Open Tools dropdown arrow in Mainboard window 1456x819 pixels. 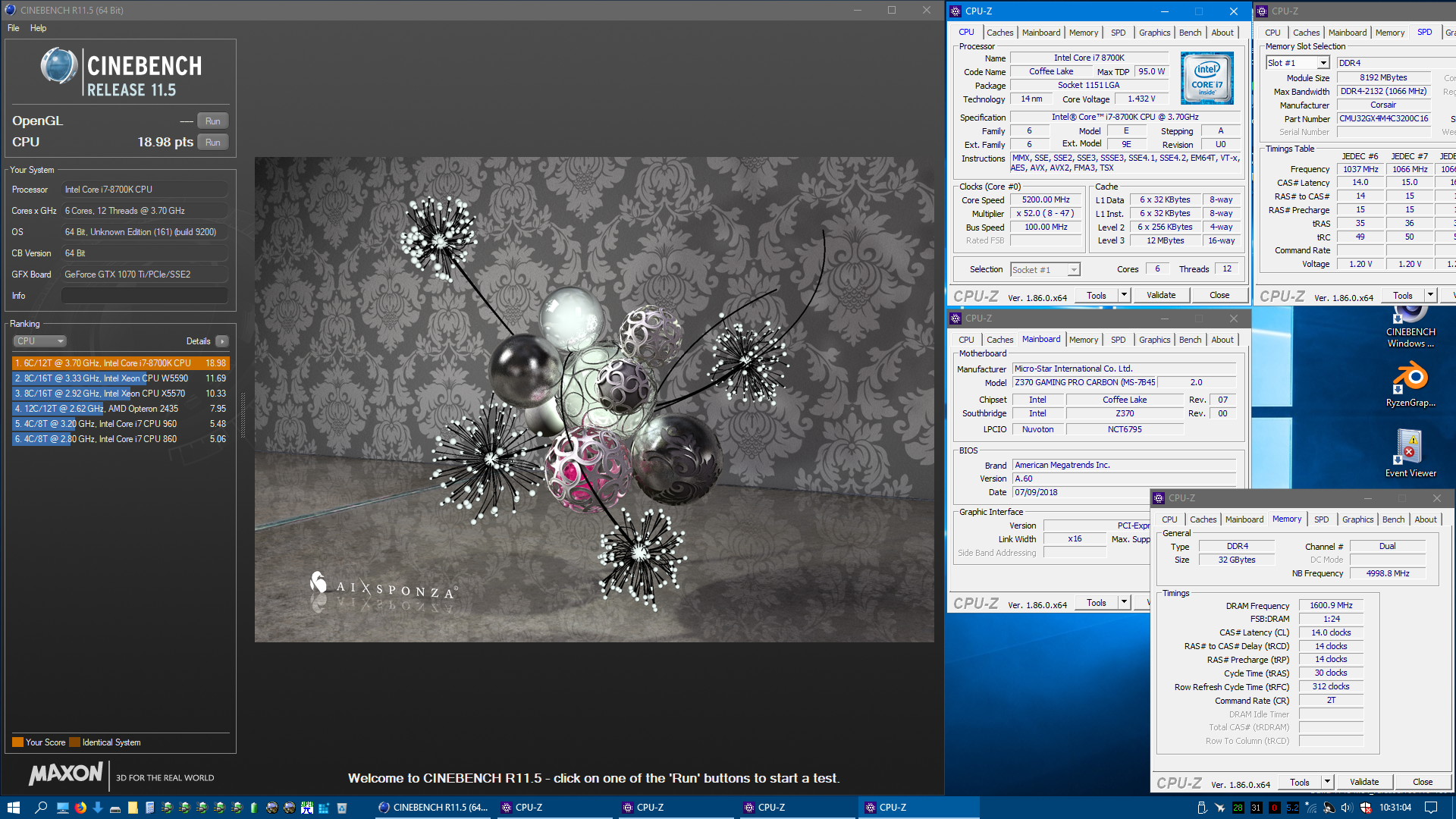pyautogui.click(x=1125, y=602)
